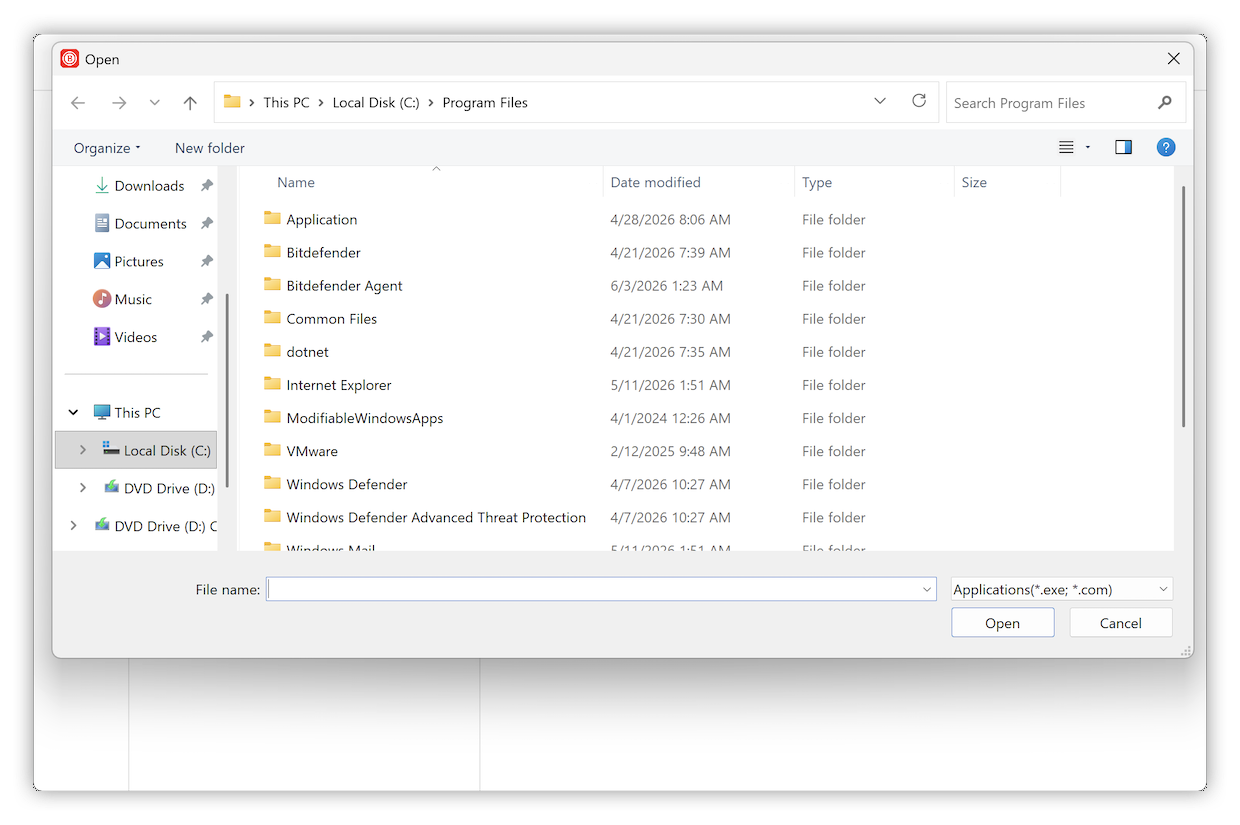
Task: Click Program Files breadcrumb segment
Action: pyautogui.click(x=485, y=103)
